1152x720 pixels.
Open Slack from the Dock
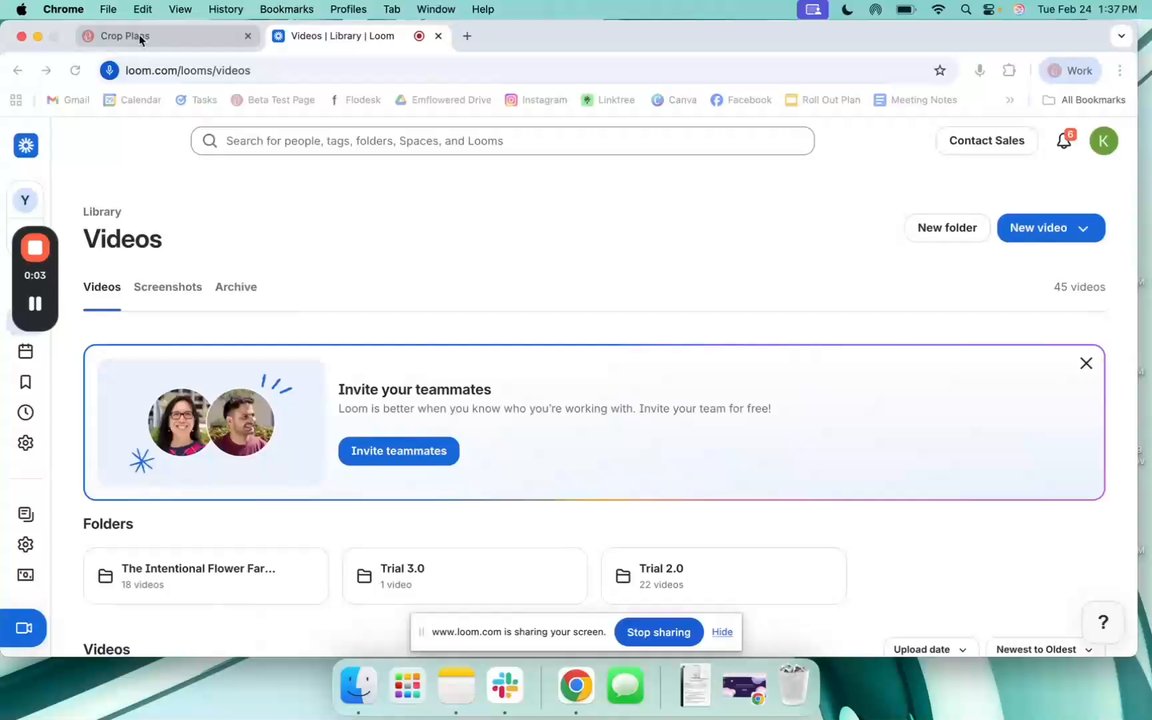coord(505,686)
